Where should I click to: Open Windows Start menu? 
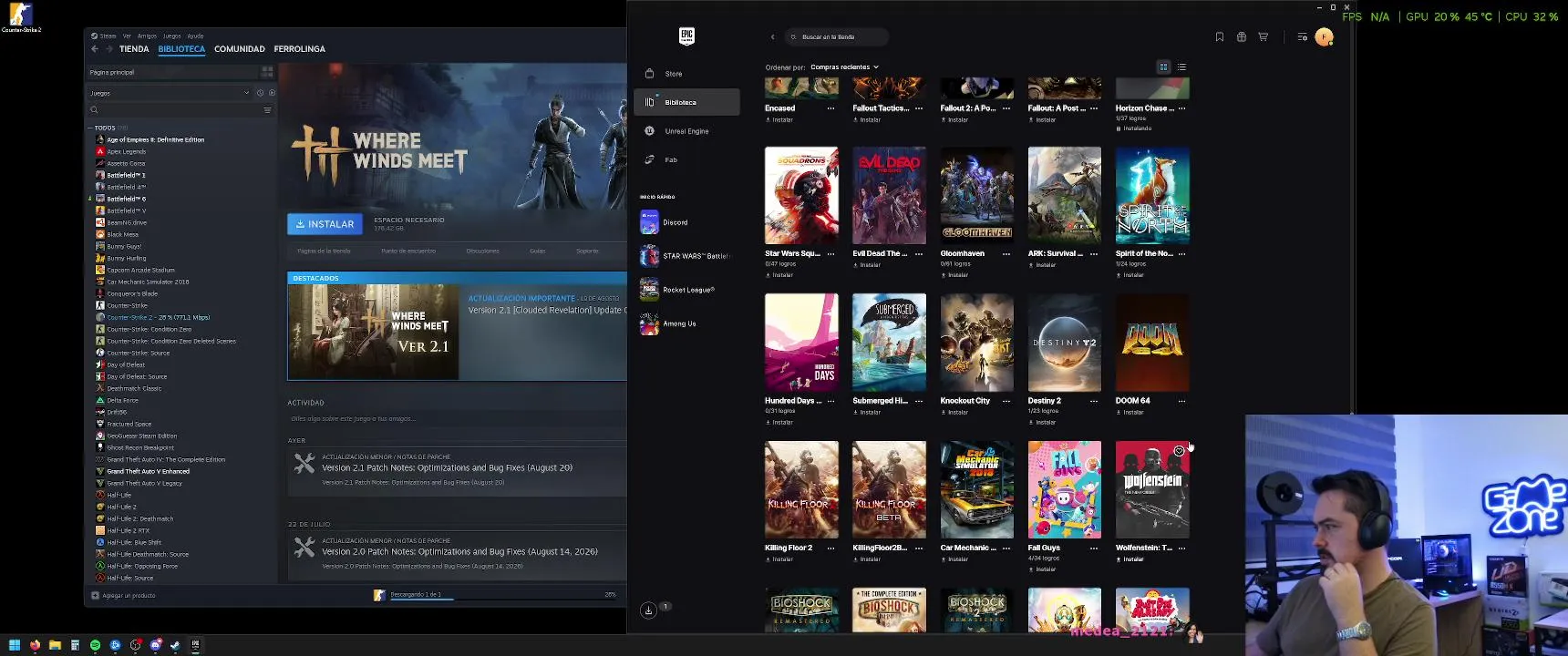click(x=15, y=645)
